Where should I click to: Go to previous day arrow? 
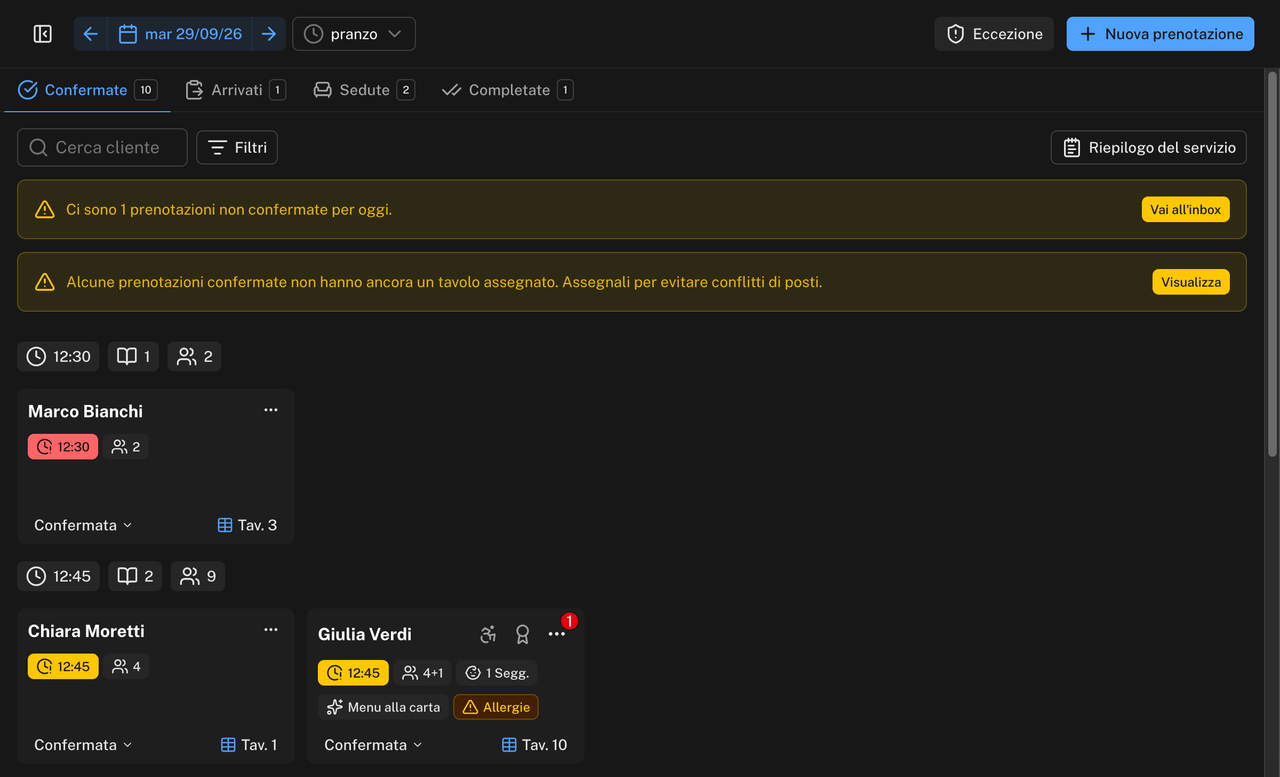pos(90,34)
